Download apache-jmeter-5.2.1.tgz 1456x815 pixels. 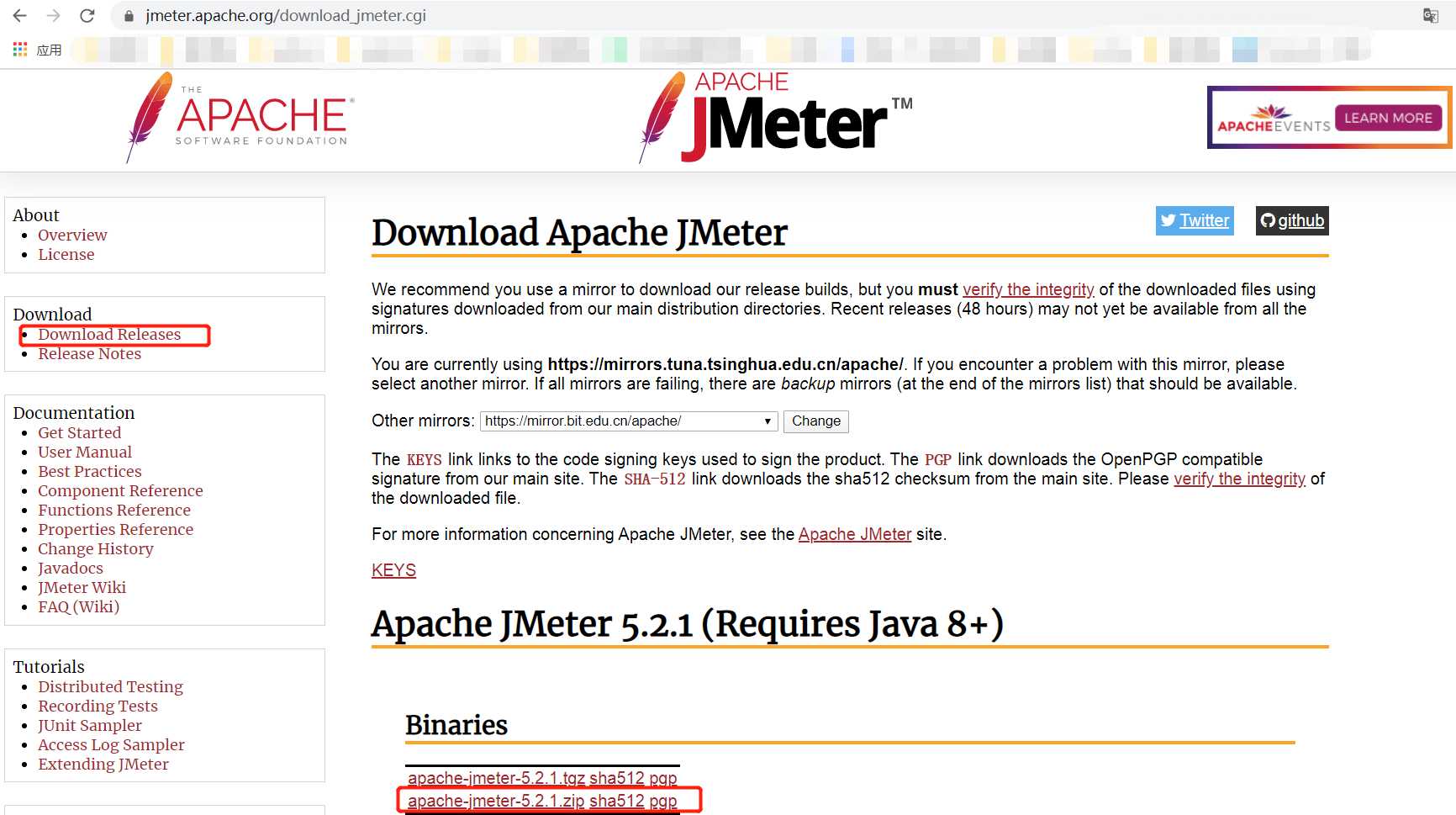pyautogui.click(x=496, y=778)
